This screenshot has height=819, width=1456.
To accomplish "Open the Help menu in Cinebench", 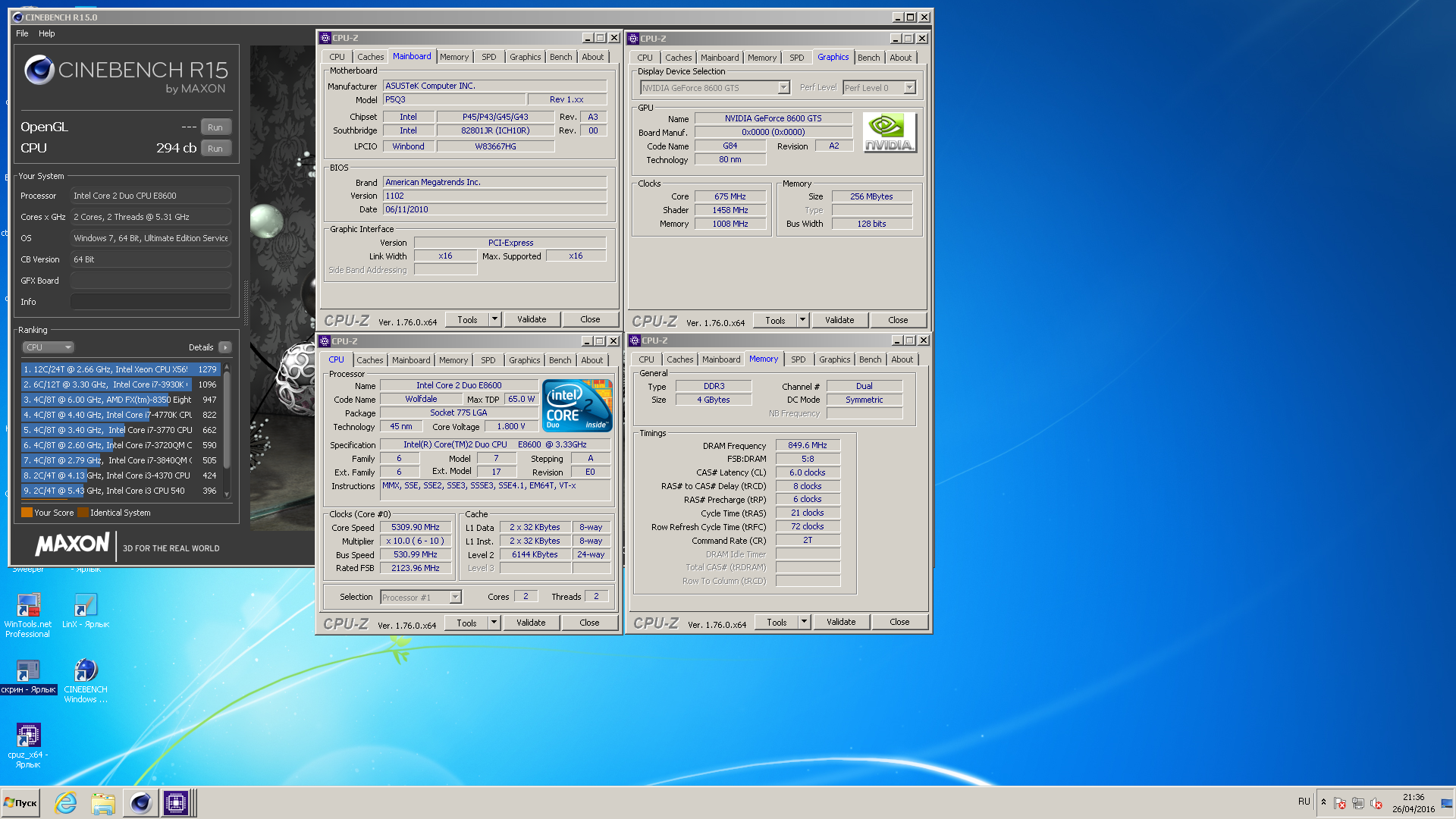I will 47,33.
